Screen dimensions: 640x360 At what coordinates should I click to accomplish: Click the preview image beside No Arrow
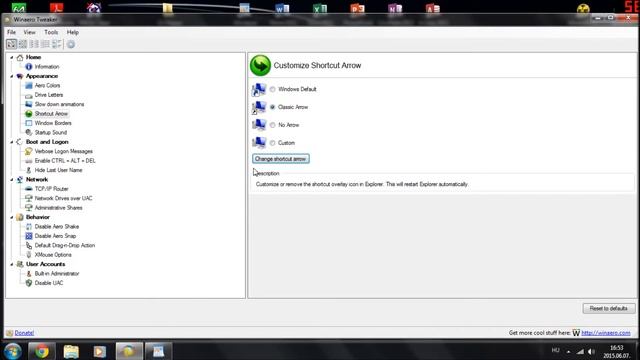point(259,125)
